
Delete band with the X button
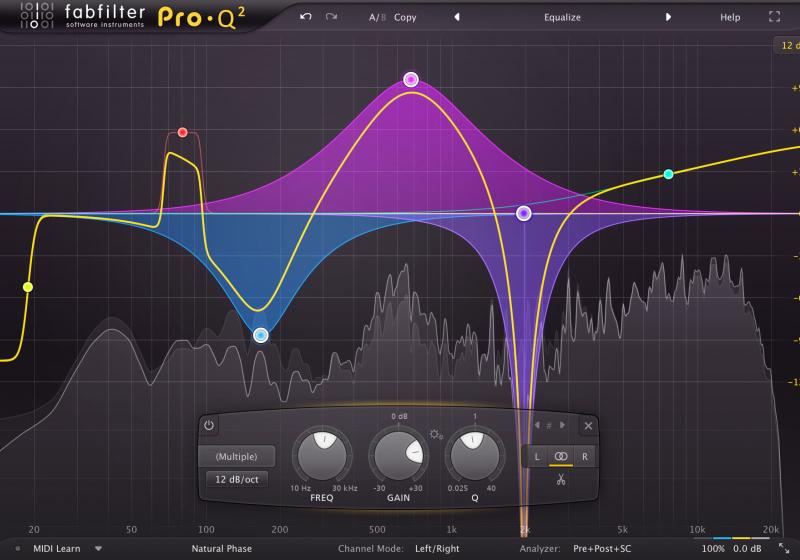[x=588, y=425]
